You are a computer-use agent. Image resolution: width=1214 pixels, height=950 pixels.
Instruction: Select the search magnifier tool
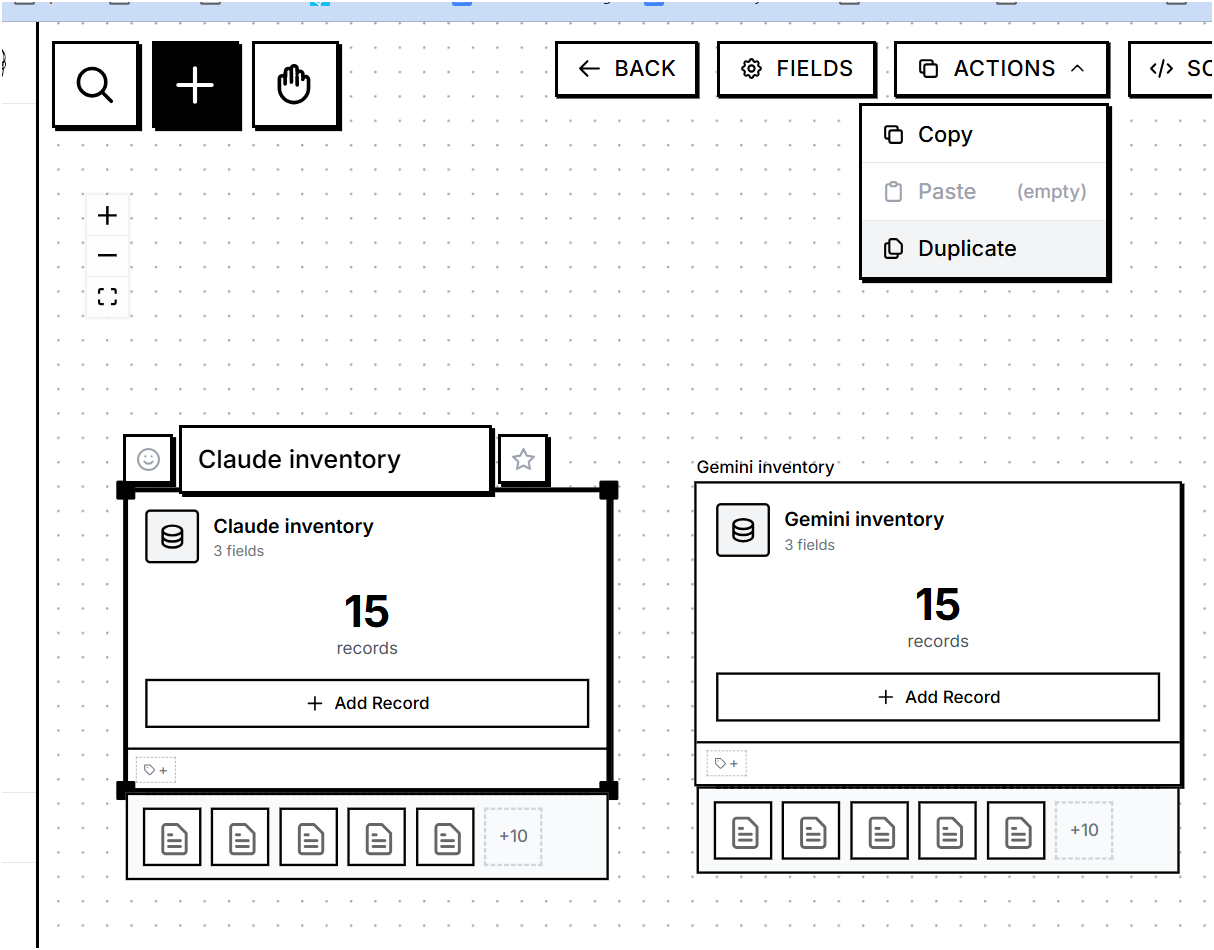pos(96,85)
